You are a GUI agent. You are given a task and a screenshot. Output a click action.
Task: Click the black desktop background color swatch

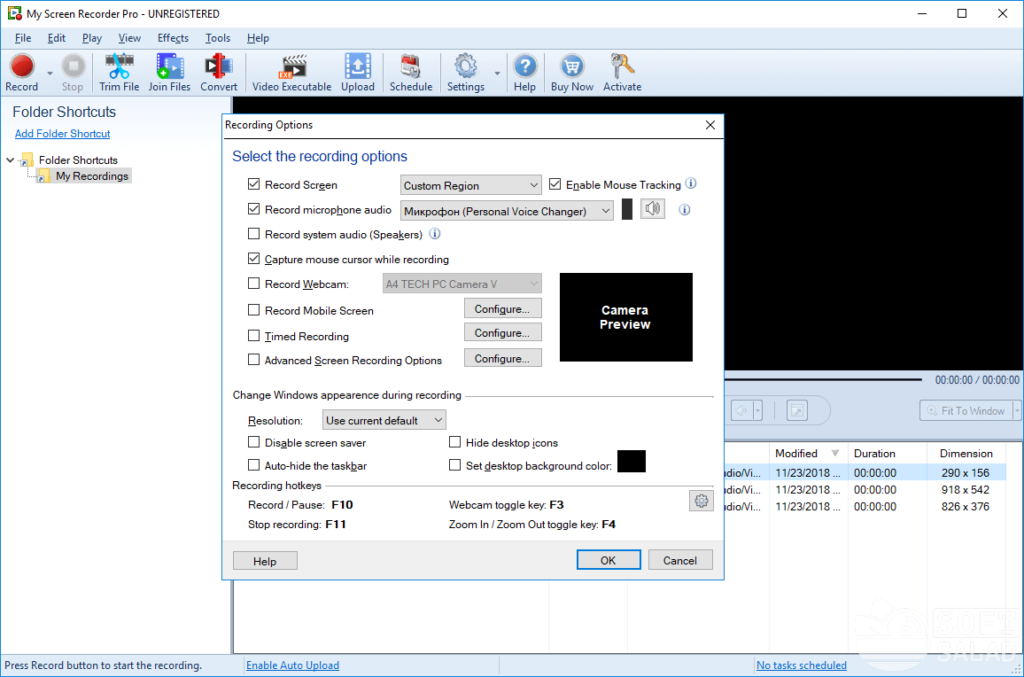tap(631, 462)
